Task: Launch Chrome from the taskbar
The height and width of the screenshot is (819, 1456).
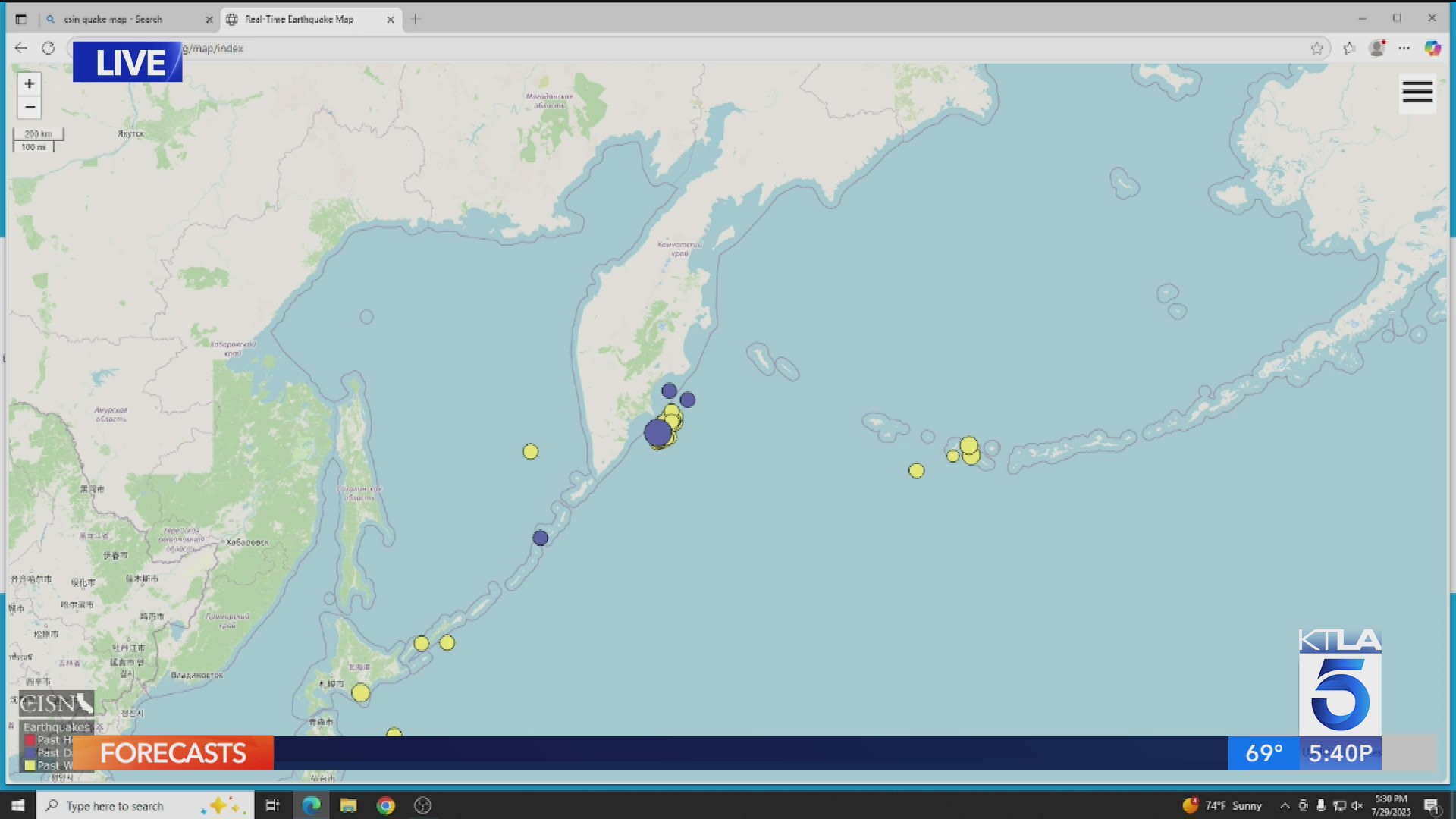Action: point(386,805)
